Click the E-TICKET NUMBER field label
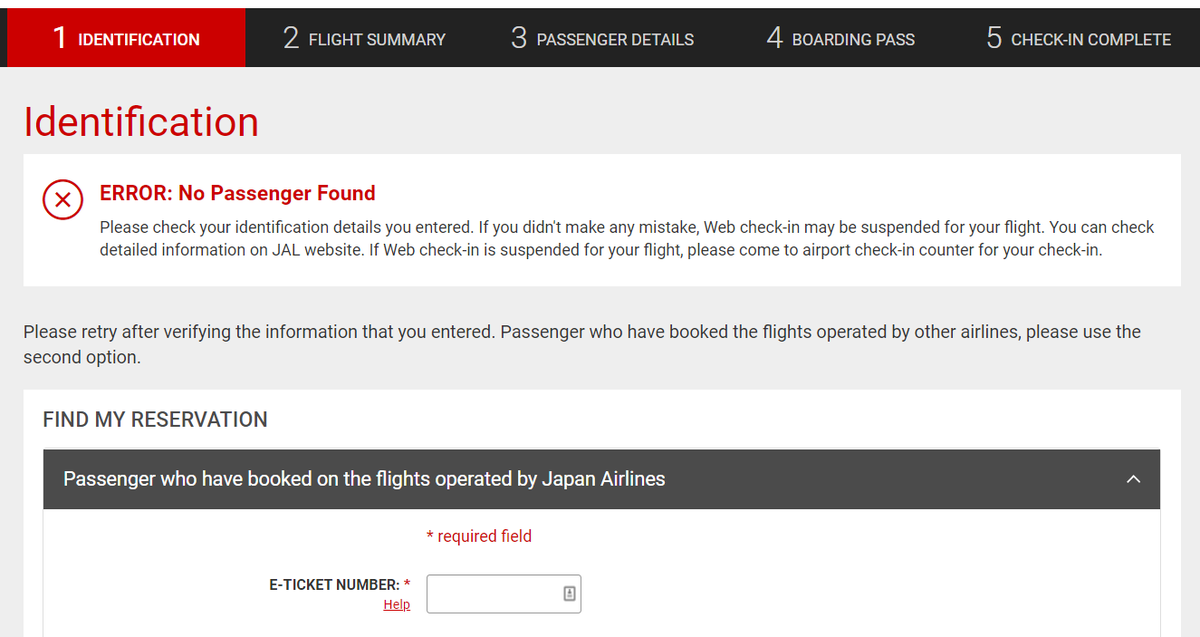The height and width of the screenshot is (637, 1200). pos(334,584)
